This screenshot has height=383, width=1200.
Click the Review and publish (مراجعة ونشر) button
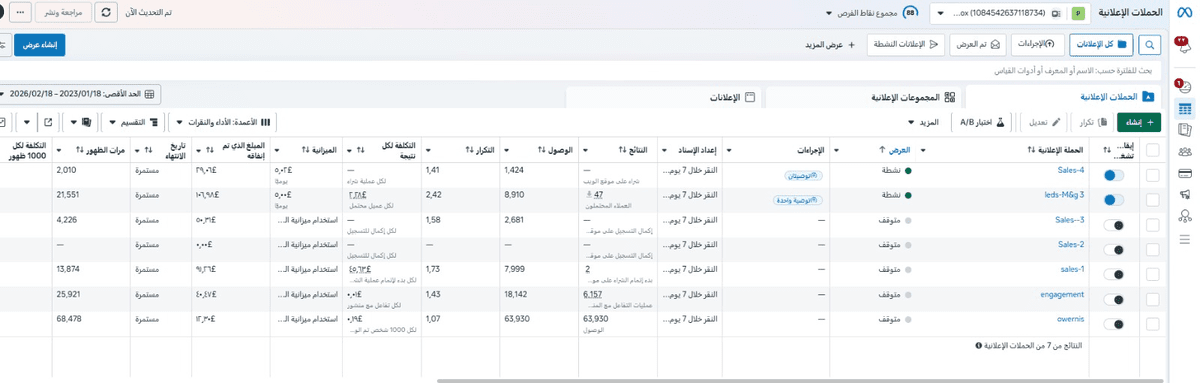pyautogui.click(x=64, y=13)
